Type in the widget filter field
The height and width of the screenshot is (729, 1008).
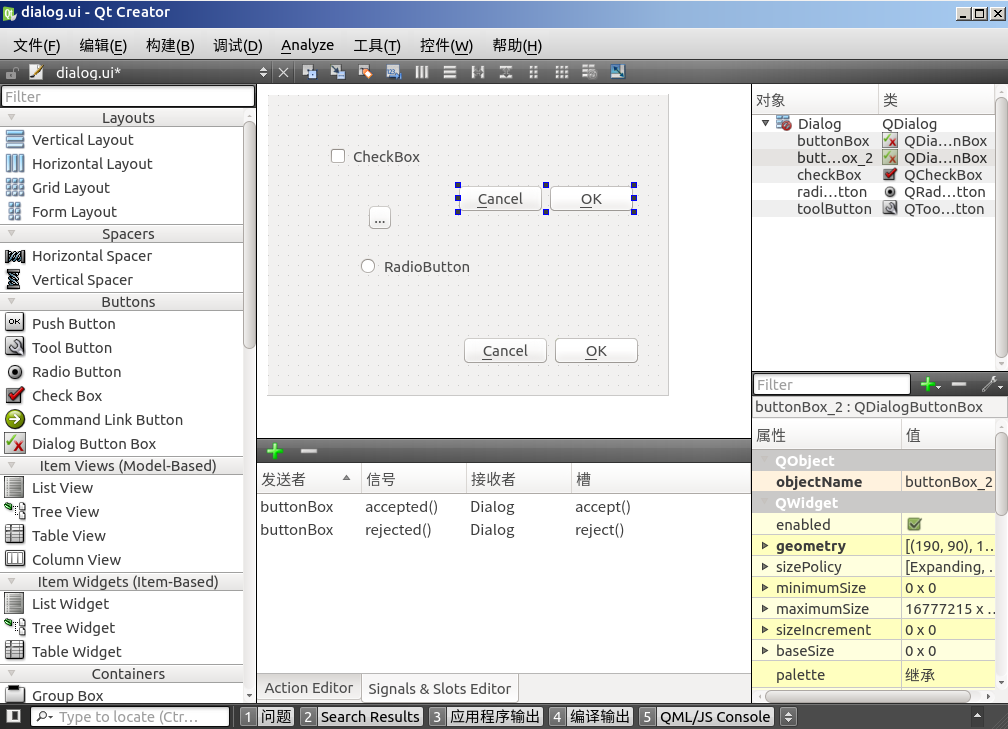click(128, 96)
